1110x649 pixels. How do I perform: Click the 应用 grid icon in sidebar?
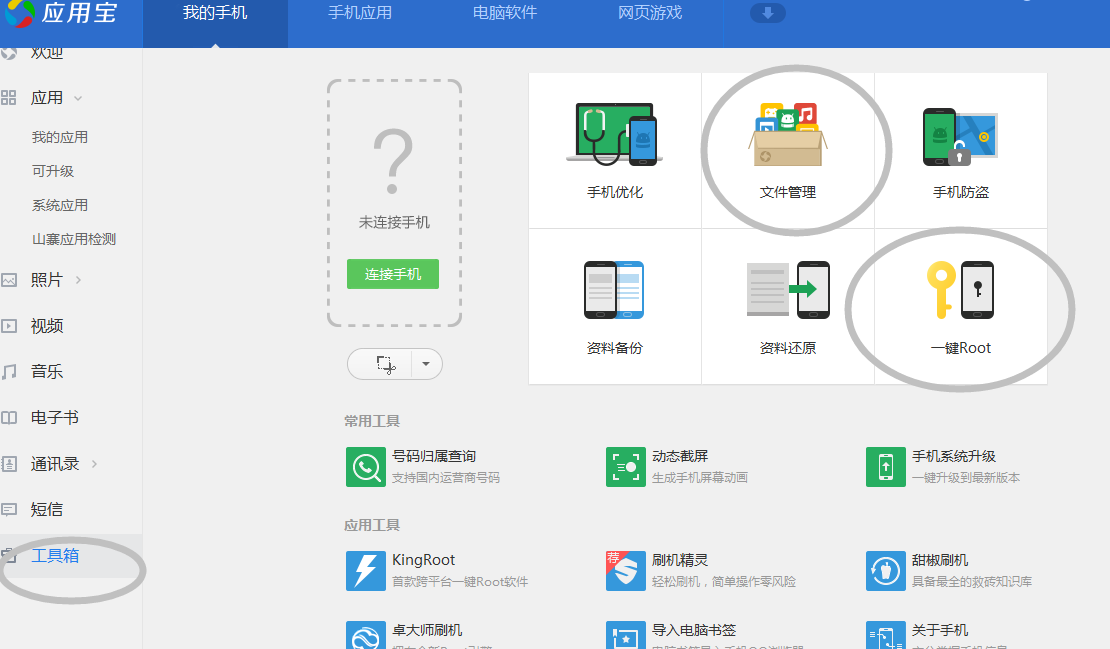pyautogui.click(x=8, y=98)
